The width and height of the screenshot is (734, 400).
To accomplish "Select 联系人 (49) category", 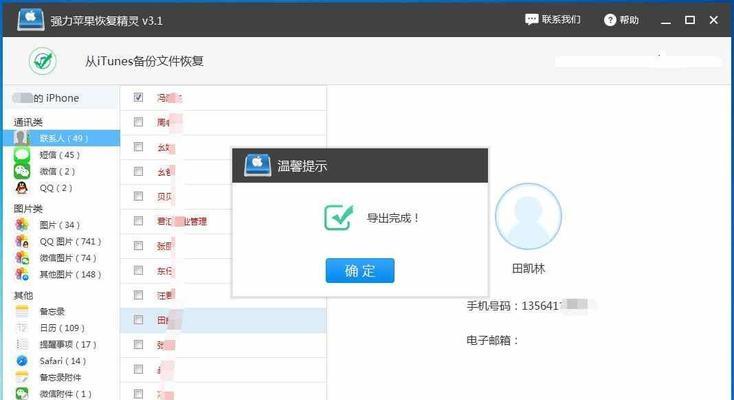I will [64, 138].
